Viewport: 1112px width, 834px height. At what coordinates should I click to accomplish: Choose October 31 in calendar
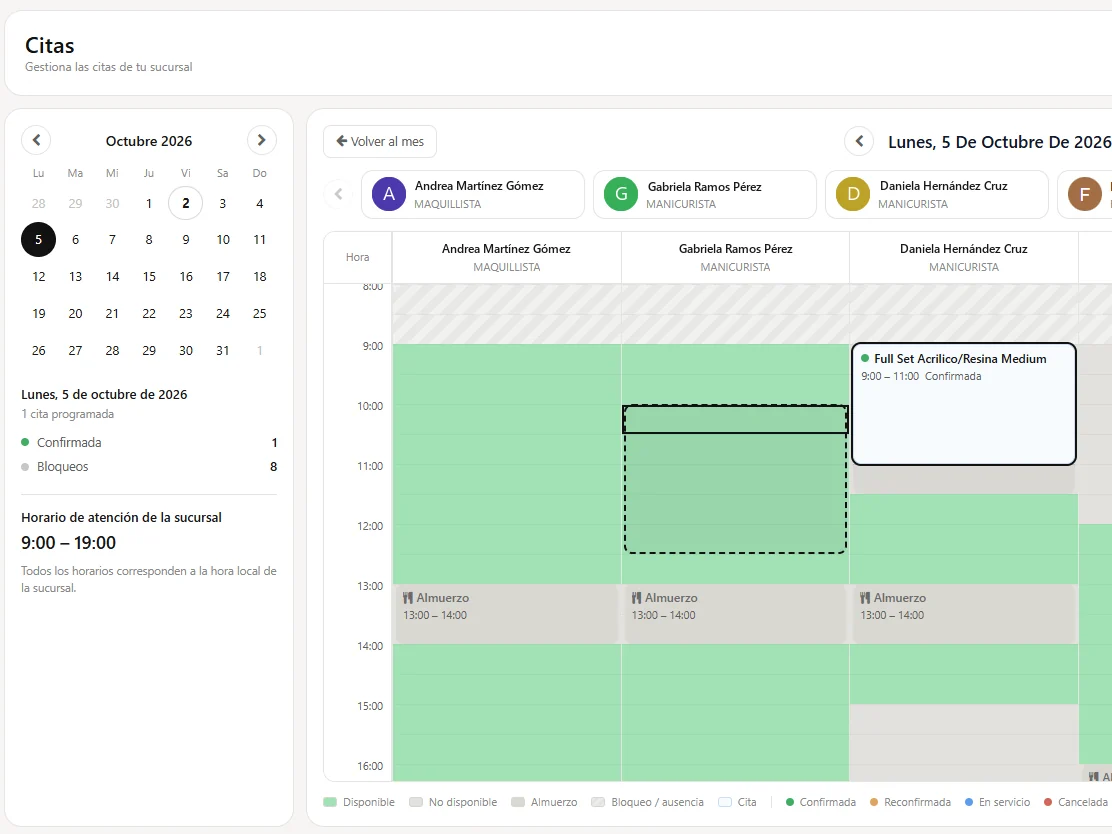click(x=223, y=350)
